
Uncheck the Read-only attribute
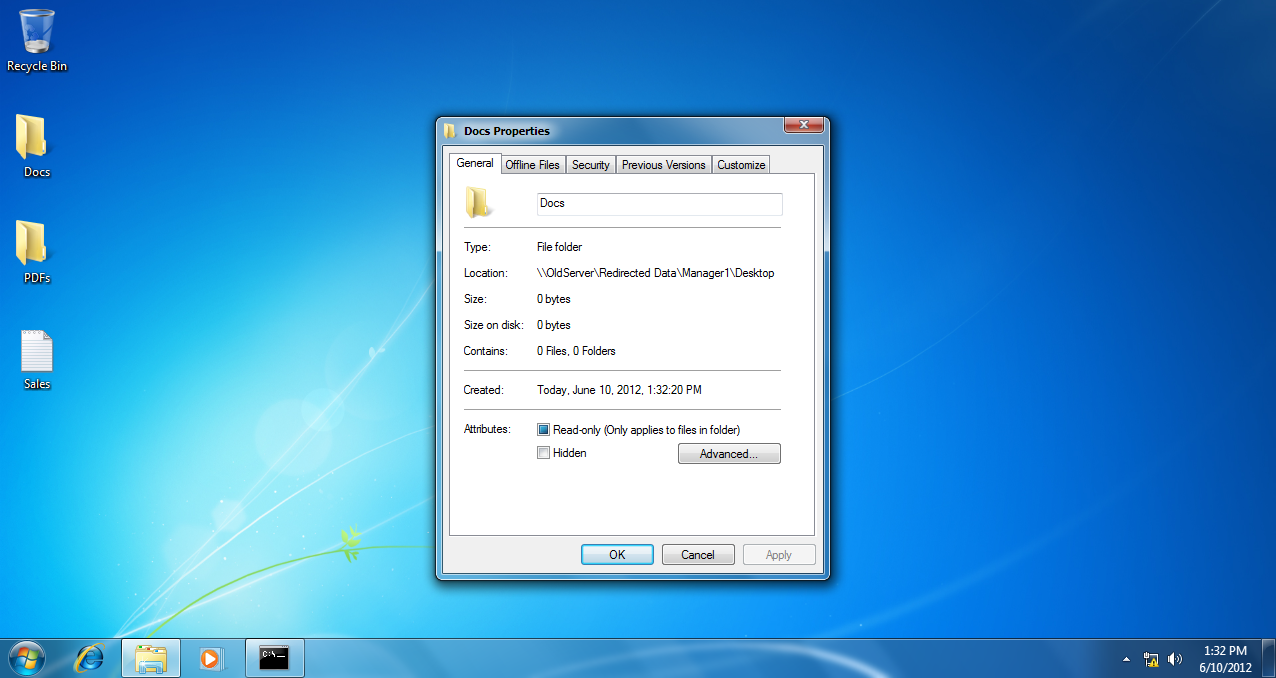543,429
